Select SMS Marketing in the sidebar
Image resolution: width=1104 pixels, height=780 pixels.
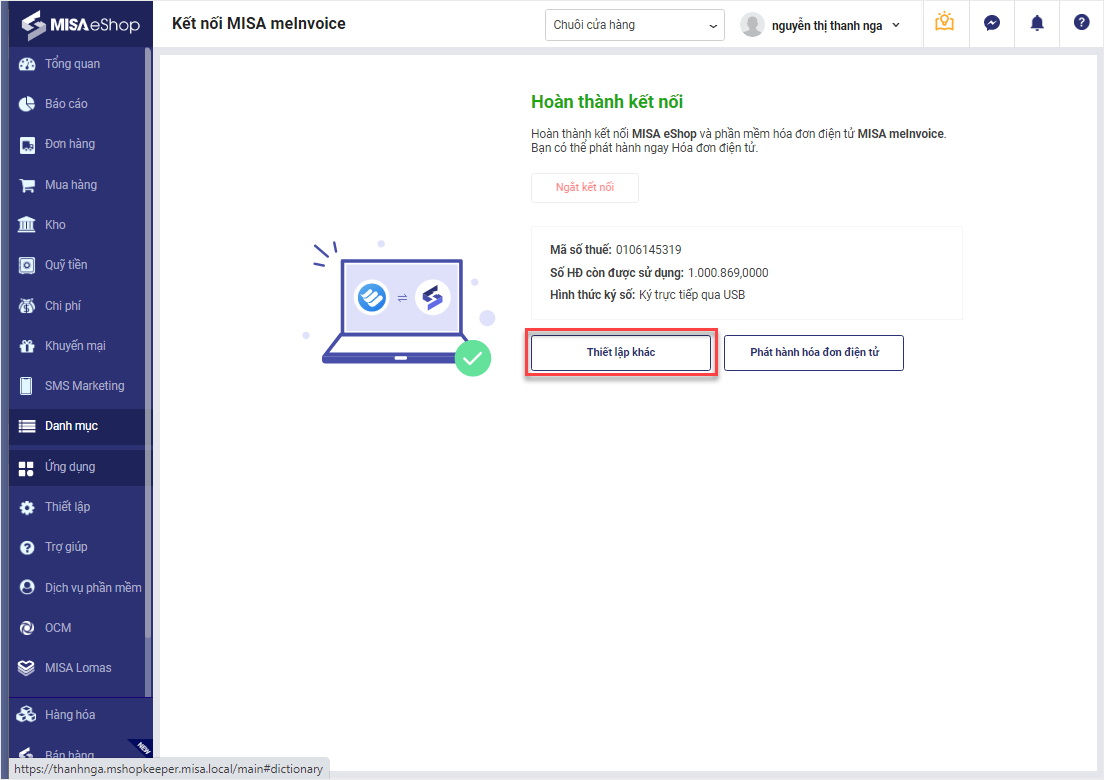pos(84,386)
